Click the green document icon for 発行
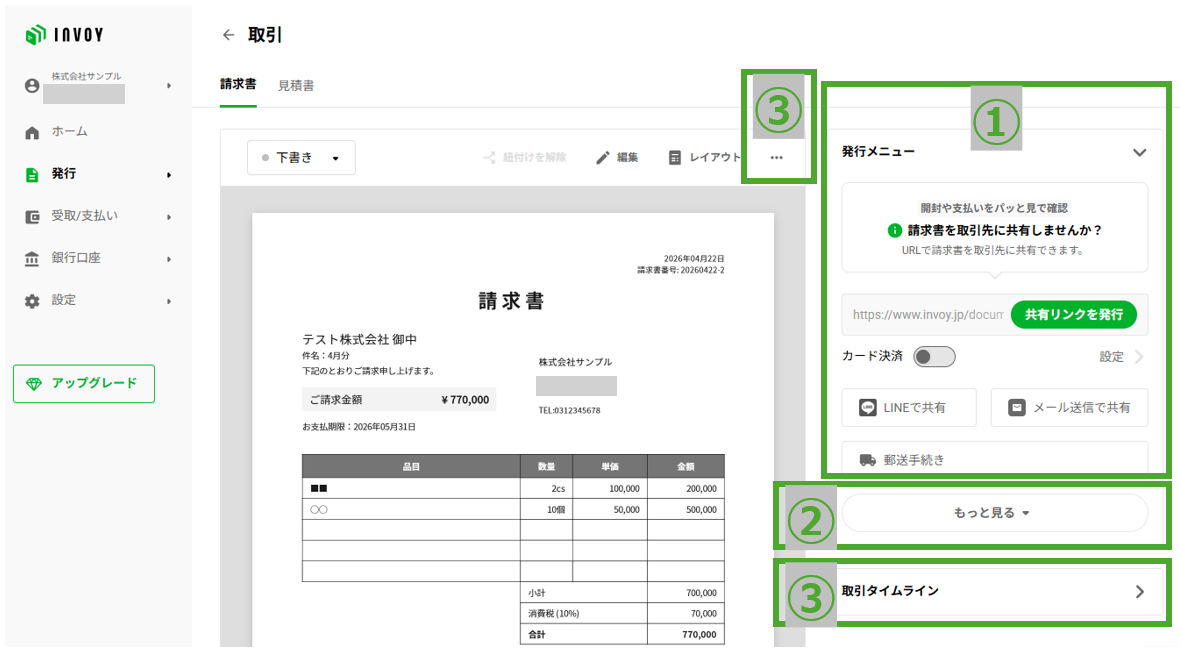 coord(32,175)
